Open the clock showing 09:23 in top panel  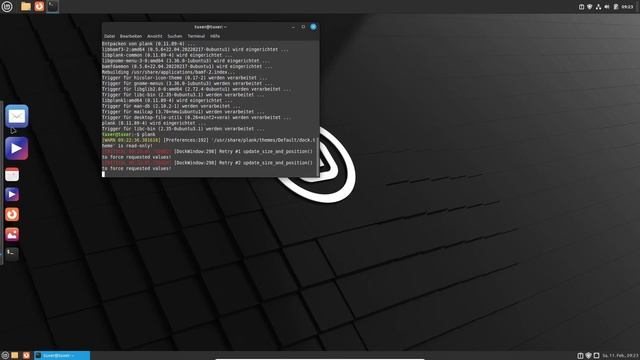[x=627, y=7]
